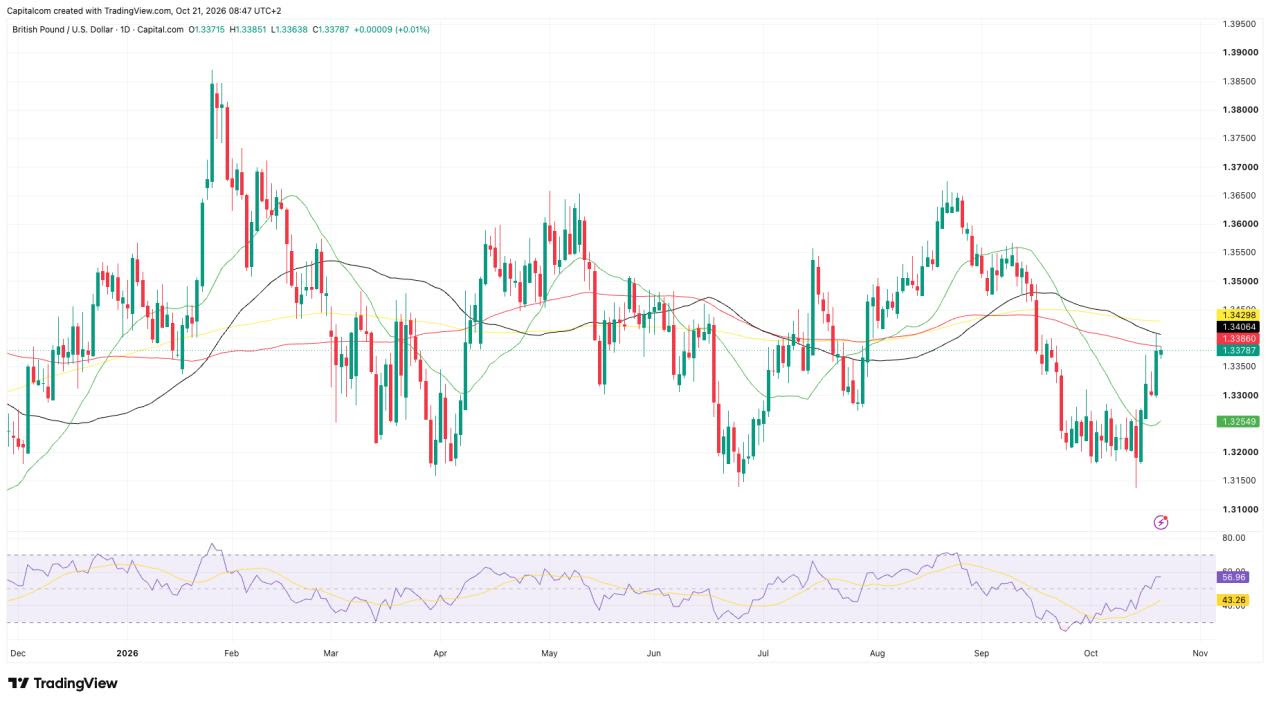Click the Capital.com source label in the legend
Image resolution: width=1270 pixels, height=704 pixels.
pyautogui.click(x=161, y=30)
